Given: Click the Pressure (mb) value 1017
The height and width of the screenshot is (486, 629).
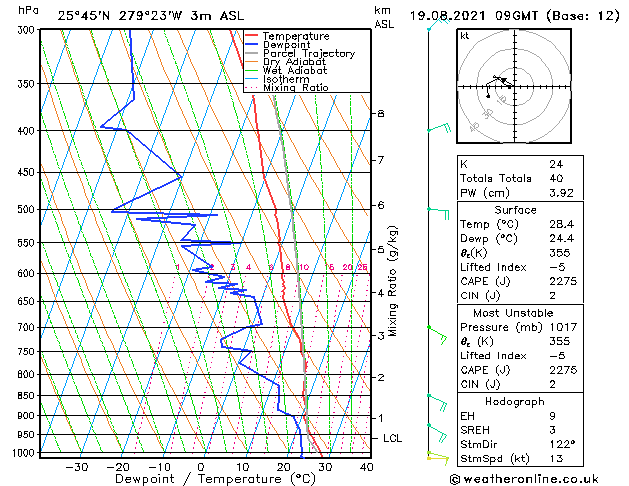Looking at the screenshot, I should (563, 327).
